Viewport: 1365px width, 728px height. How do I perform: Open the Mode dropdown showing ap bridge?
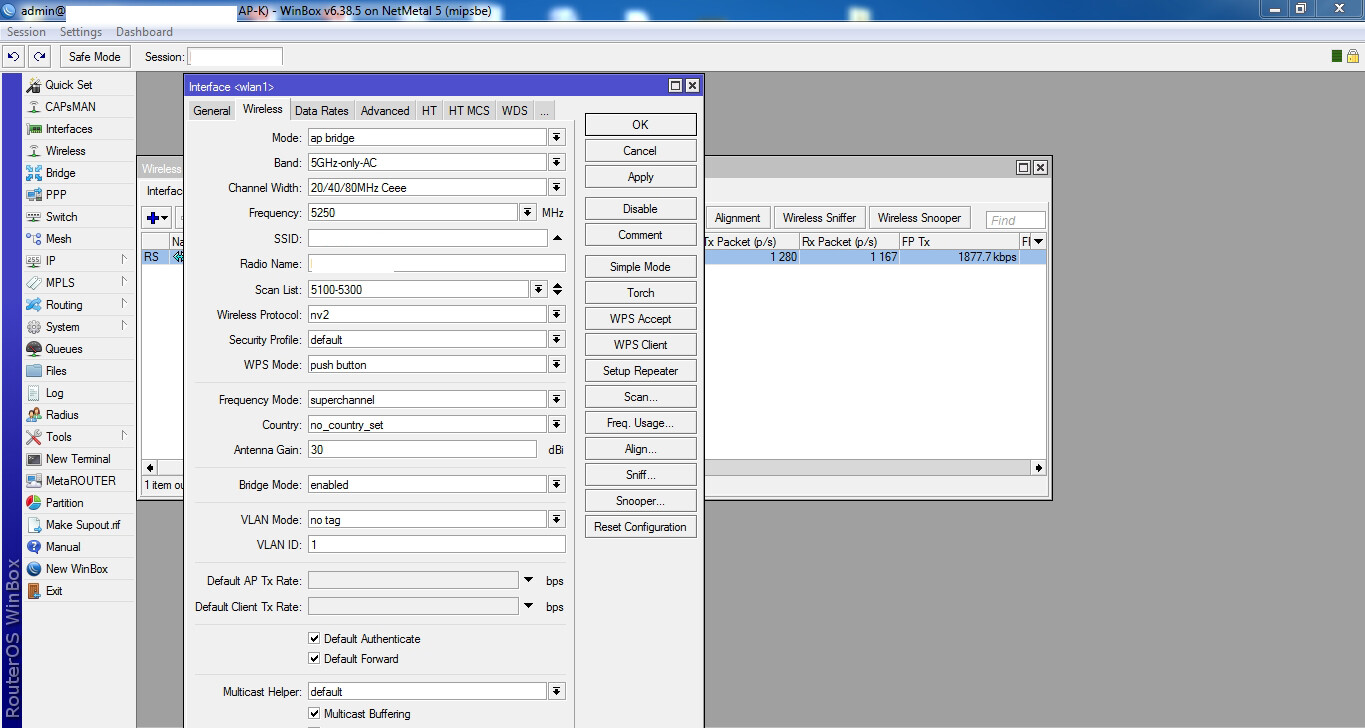(556, 137)
